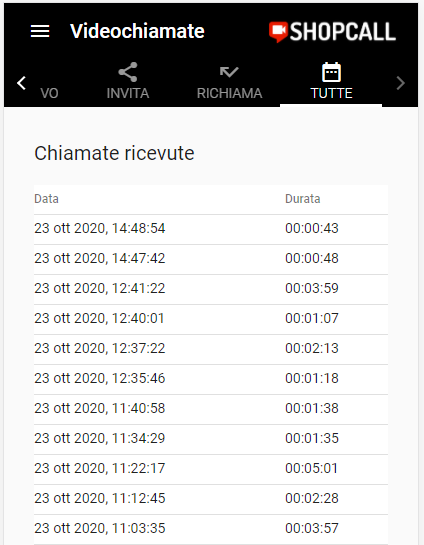Open the call lasting 00:03:59
This screenshot has height=545, width=424.
211,289
